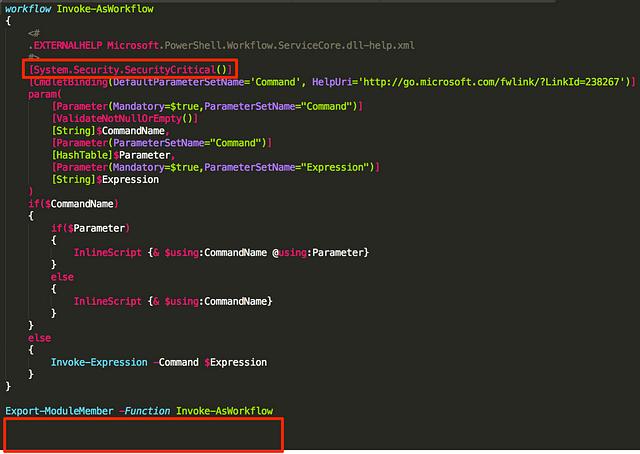Click the [String]$Expression declaration
The height and width of the screenshot is (454, 640).
pyautogui.click(x=105, y=179)
